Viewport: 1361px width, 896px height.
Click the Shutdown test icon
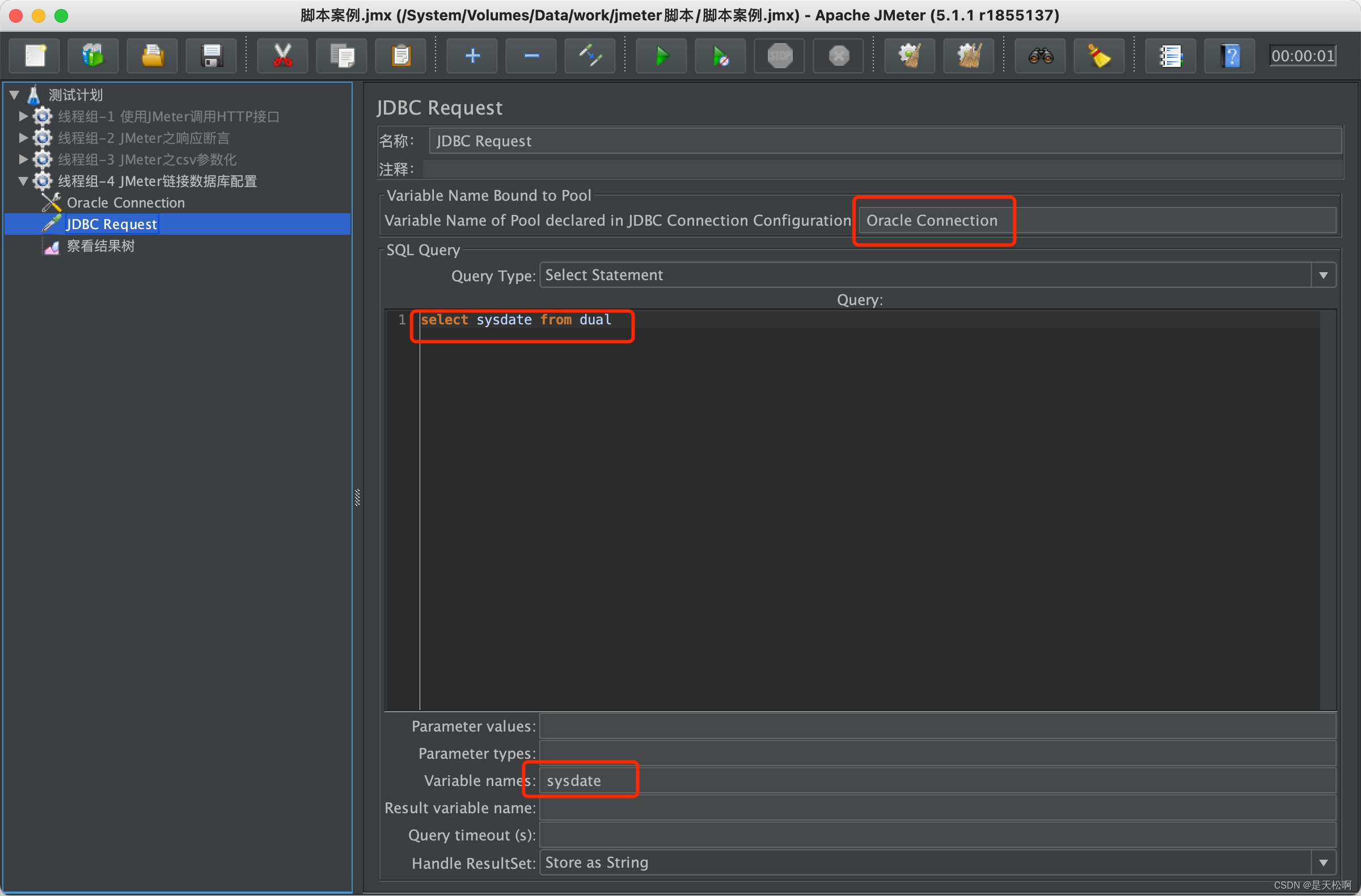[x=838, y=56]
